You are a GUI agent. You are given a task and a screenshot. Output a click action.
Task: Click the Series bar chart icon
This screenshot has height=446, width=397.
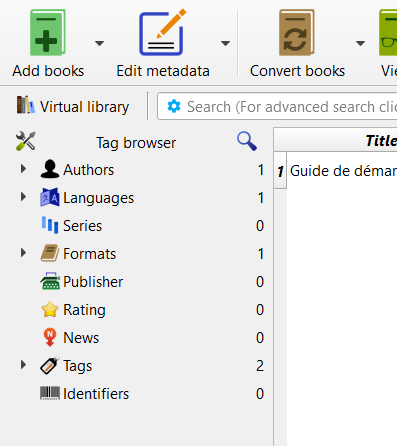pyautogui.click(x=50, y=225)
